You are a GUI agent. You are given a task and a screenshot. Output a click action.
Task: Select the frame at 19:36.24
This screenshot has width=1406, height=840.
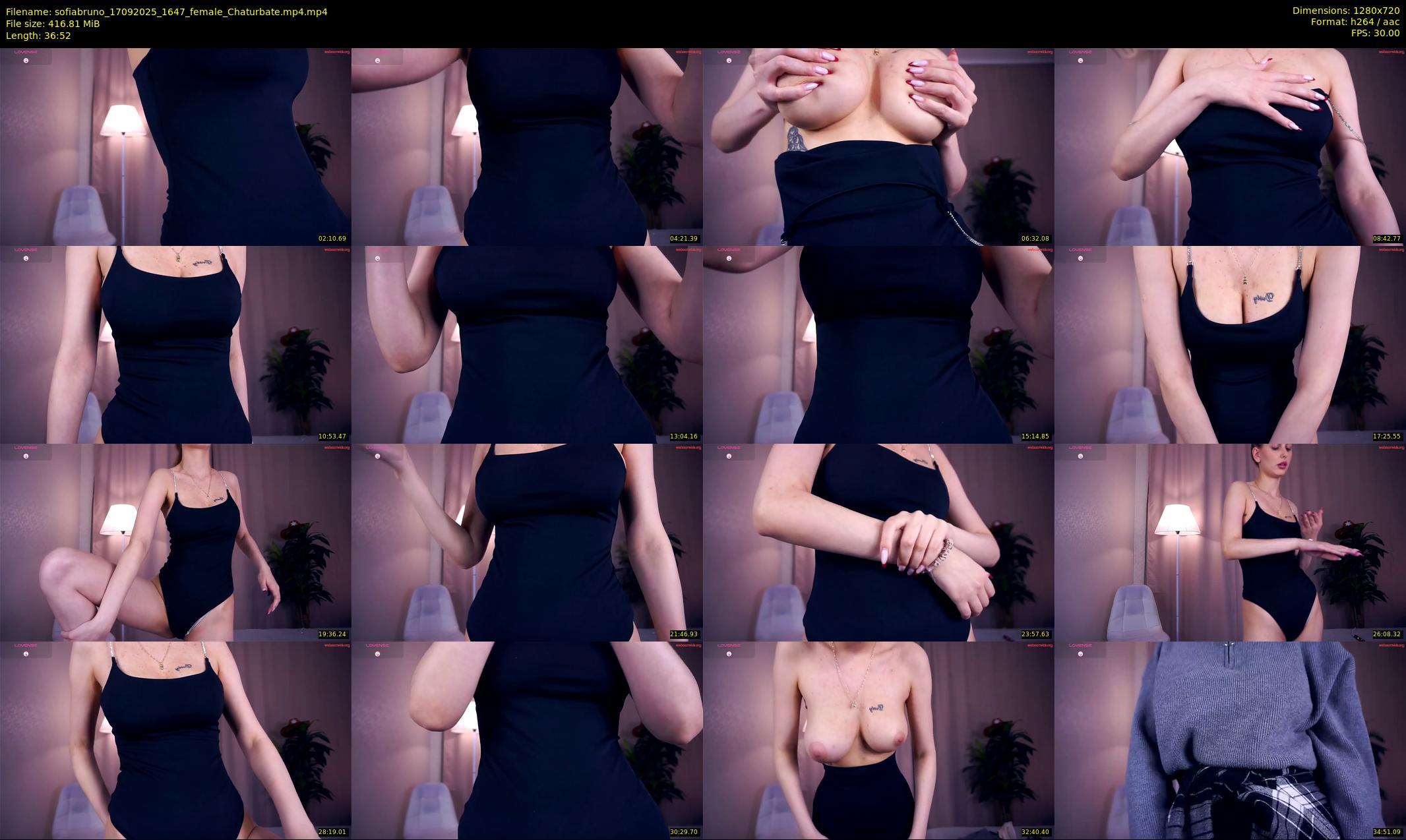[x=175, y=542]
